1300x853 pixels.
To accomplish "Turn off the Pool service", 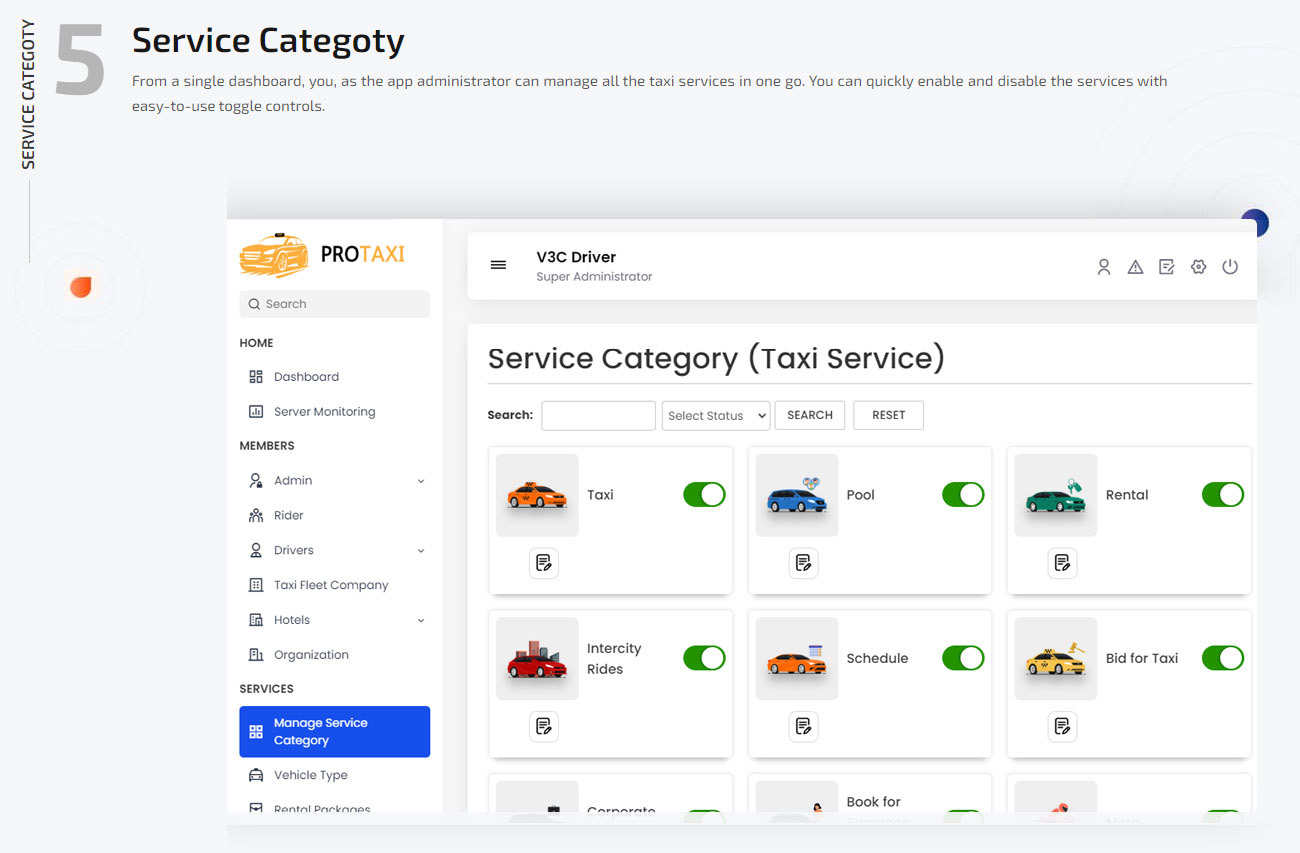I will tap(962, 494).
